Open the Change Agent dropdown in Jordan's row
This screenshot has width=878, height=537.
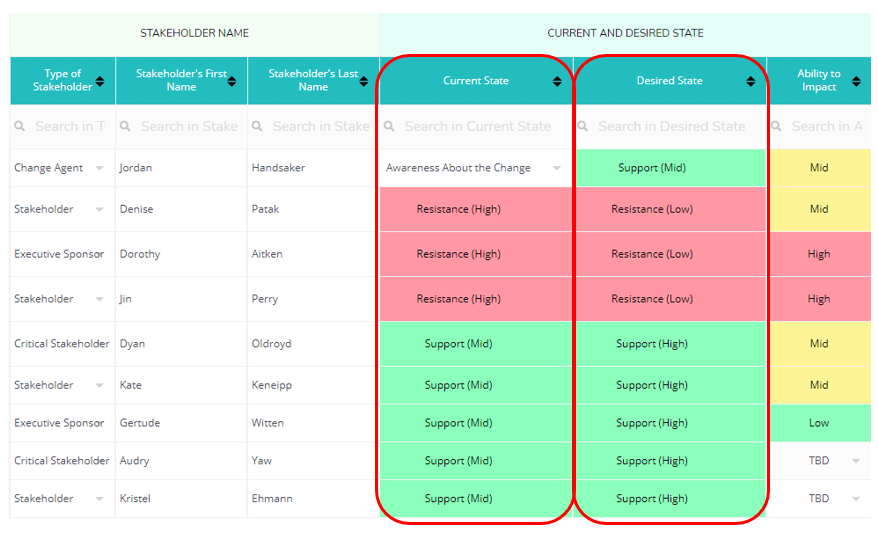click(99, 168)
